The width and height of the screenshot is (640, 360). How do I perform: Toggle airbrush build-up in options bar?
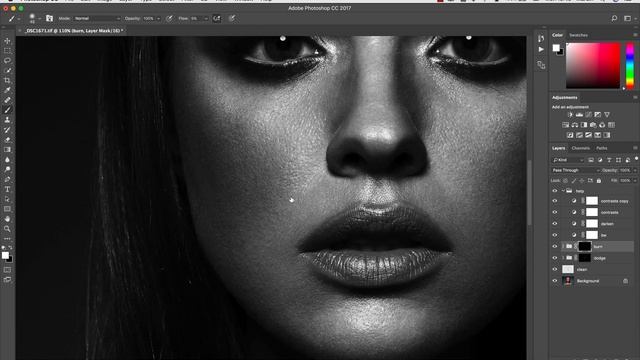click(217, 18)
